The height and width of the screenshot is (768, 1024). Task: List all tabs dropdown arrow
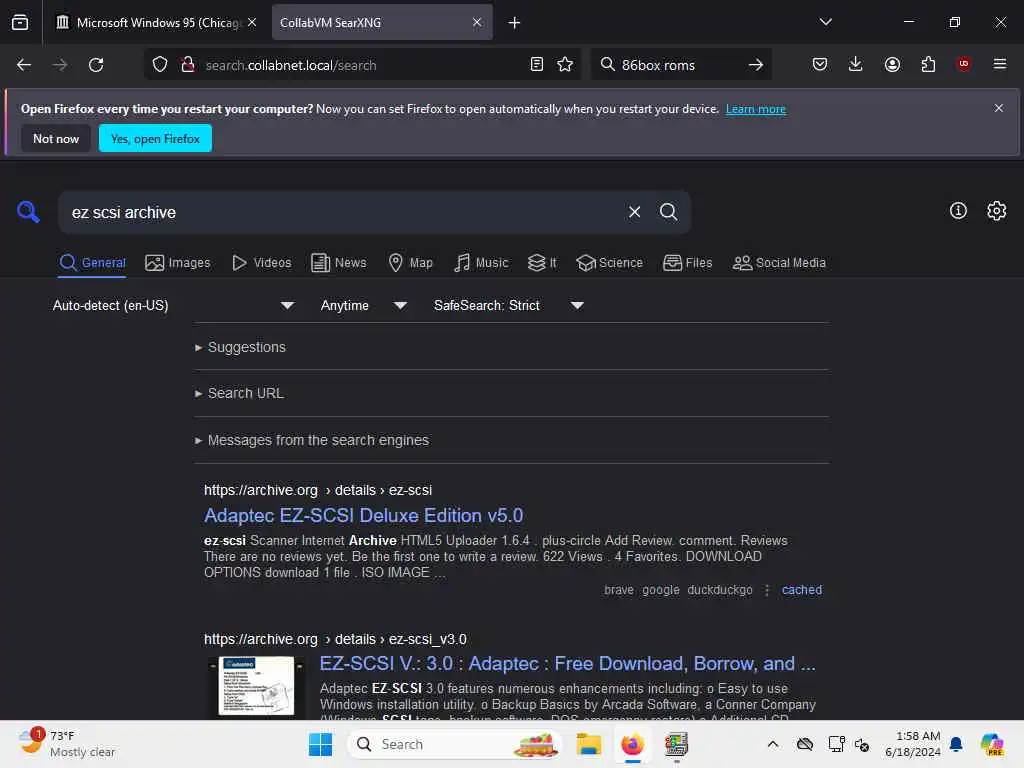[825, 22]
